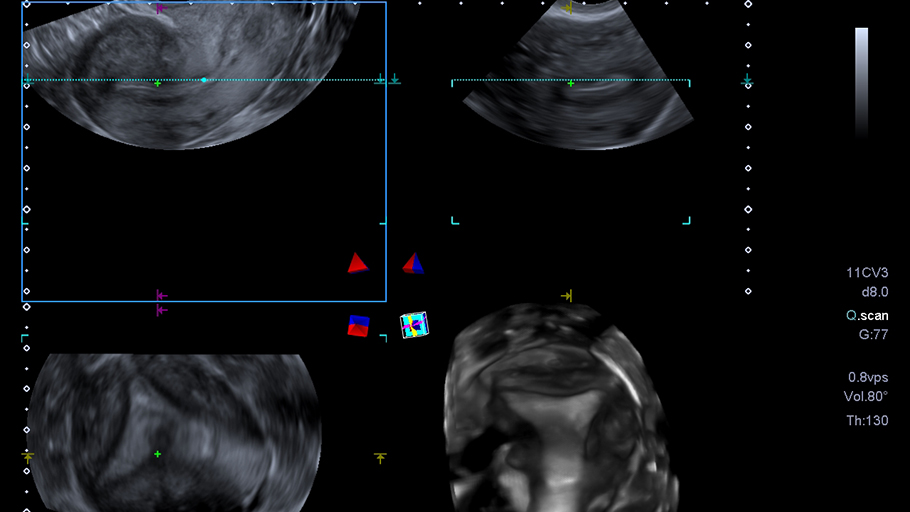Click the red and blue pyramid orientation icon
910x512 pixels.
413,263
